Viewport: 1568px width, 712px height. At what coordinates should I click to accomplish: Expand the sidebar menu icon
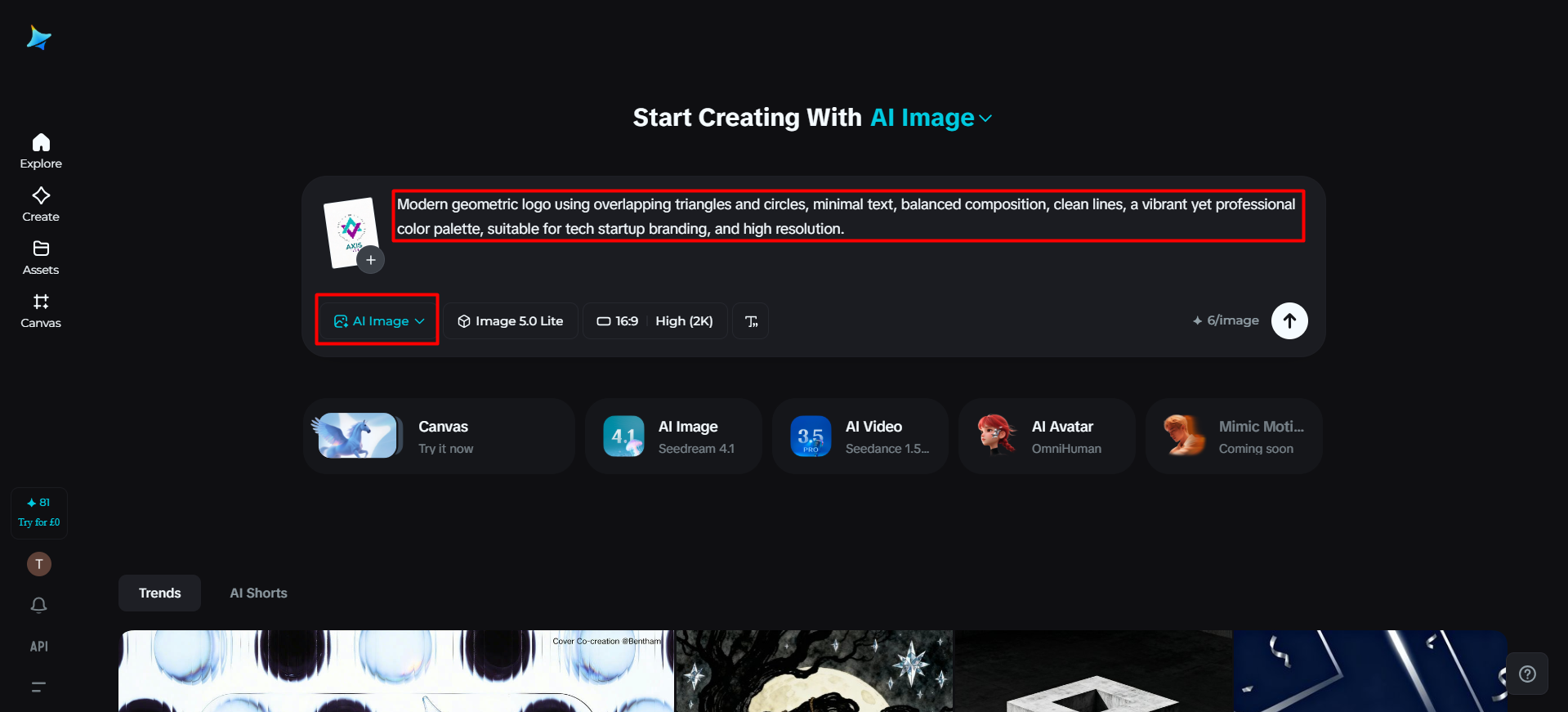click(39, 687)
